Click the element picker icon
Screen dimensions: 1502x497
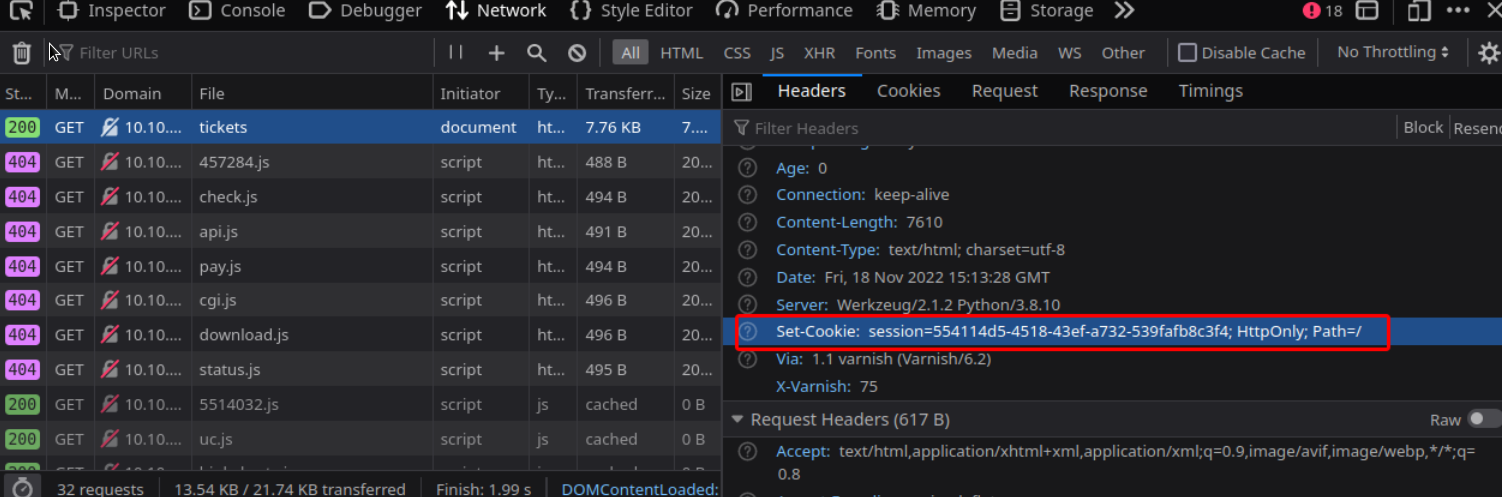click(21, 11)
